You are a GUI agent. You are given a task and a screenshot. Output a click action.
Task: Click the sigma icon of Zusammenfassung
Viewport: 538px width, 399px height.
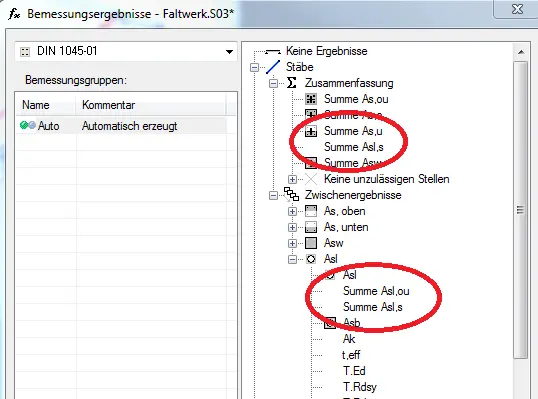[292, 83]
